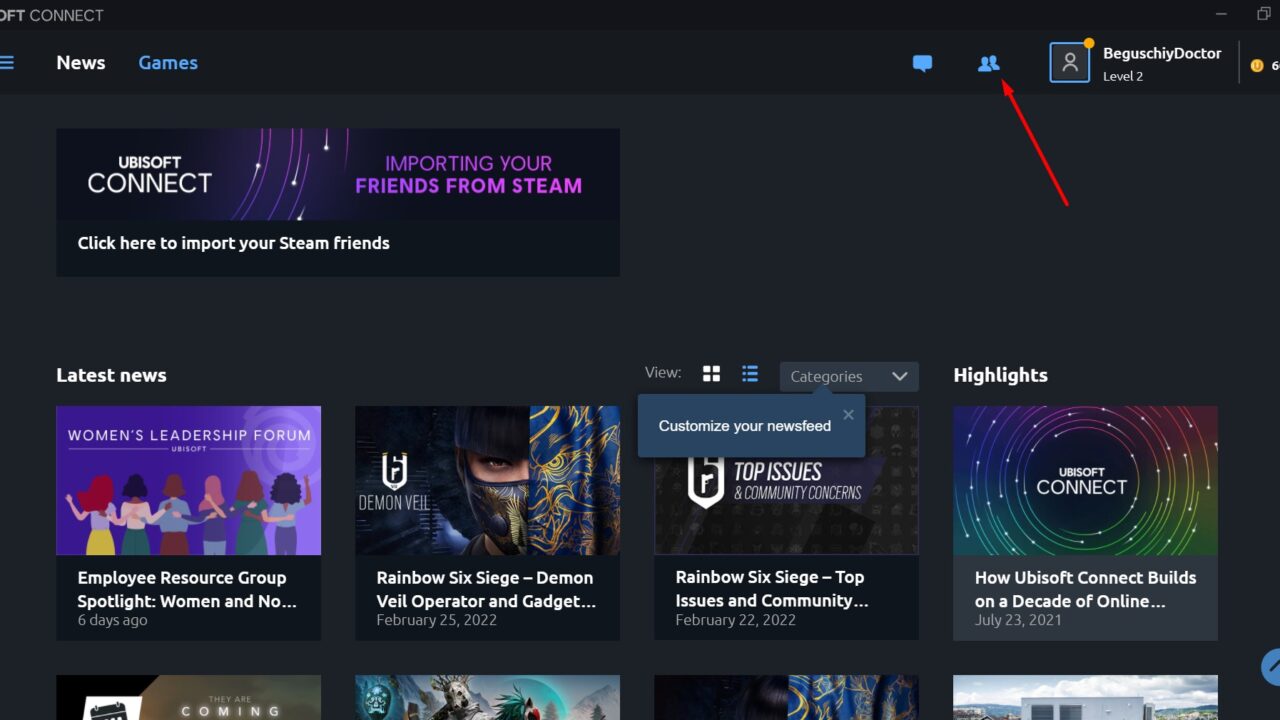1280x720 pixels.
Task: Click the BeguschiyDoctor profile avatar
Action: coord(1069,62)
